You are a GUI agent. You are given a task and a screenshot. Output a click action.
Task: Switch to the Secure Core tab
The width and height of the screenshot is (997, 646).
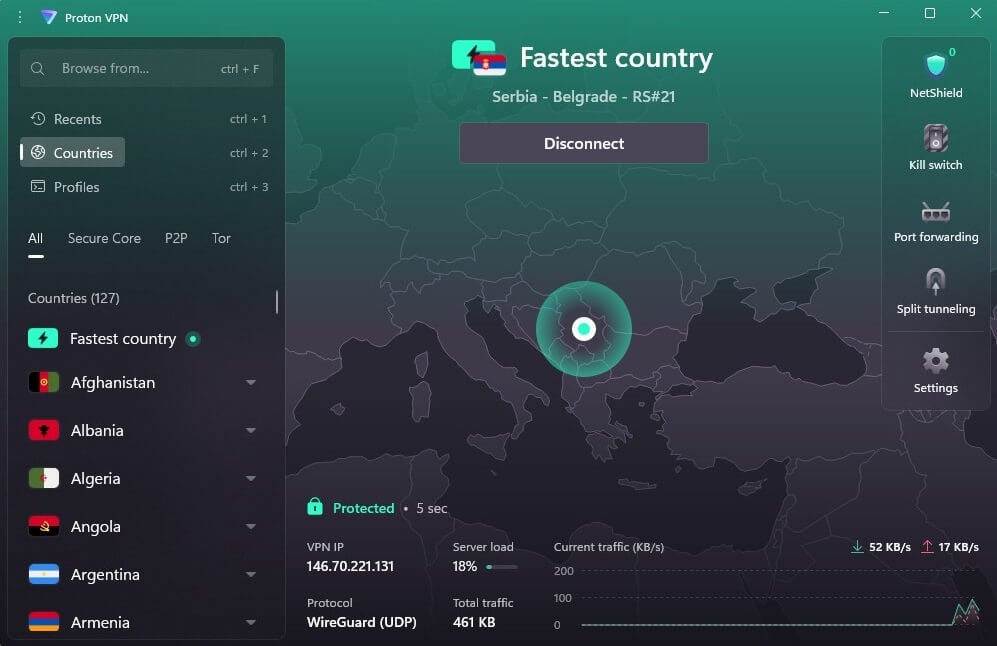pos(104,238)
